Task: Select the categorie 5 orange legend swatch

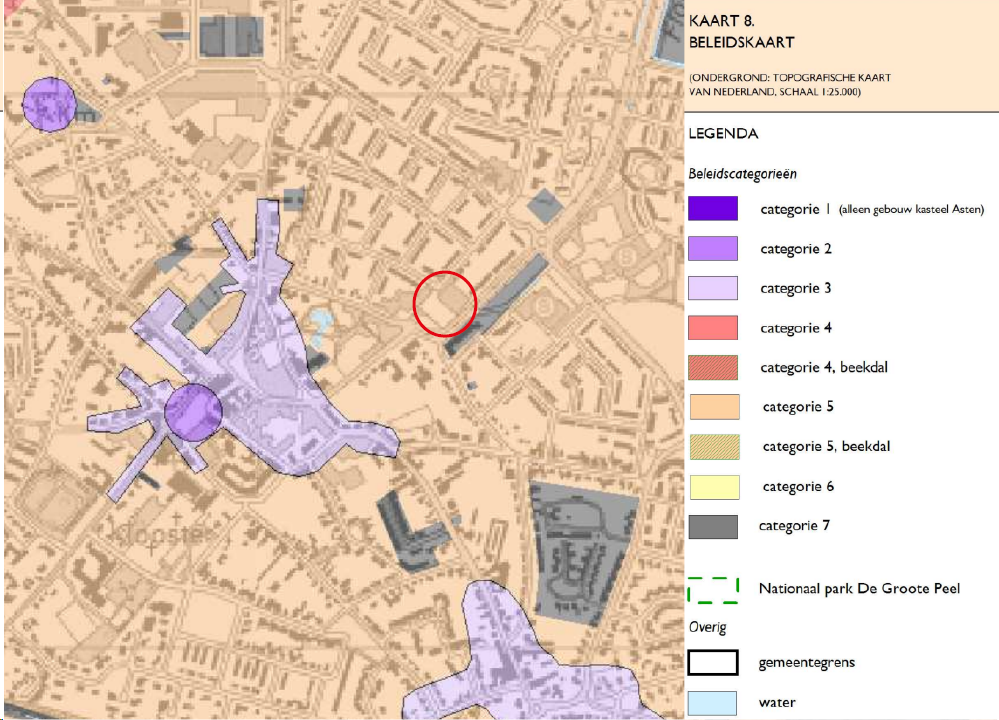Action: 712,406
